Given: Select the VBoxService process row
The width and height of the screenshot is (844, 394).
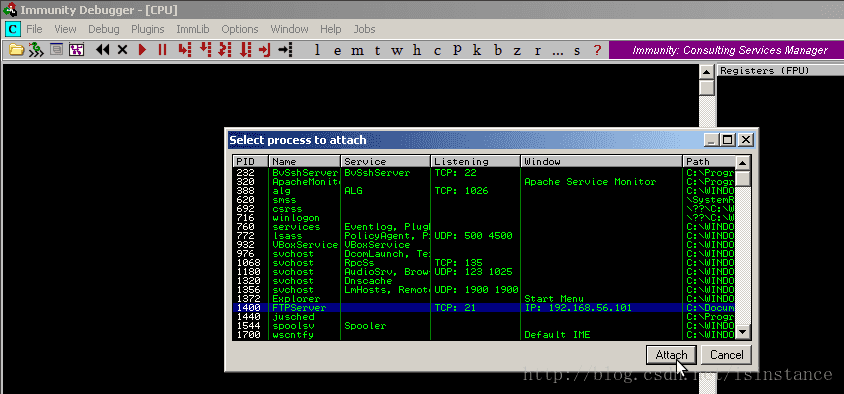Looking at the screenshot, I should (x=484, y=245).
